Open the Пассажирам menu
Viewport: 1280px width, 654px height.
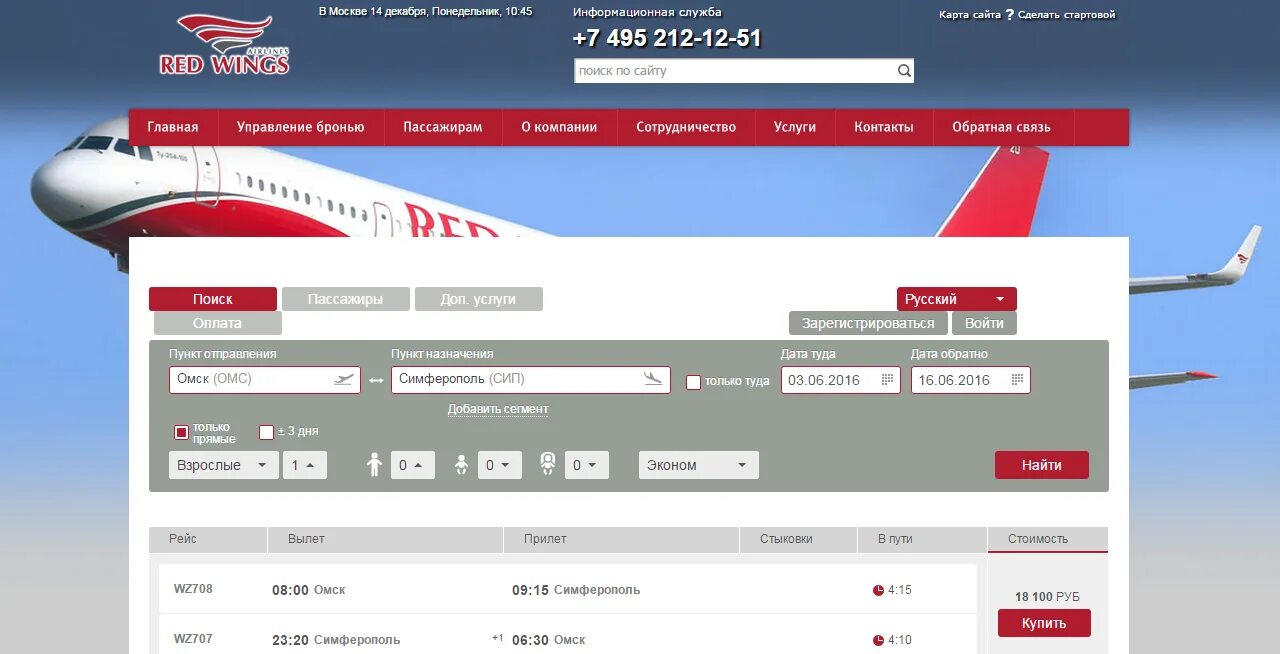(443, 127)
